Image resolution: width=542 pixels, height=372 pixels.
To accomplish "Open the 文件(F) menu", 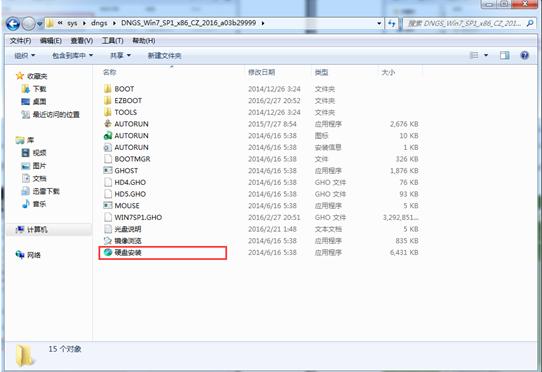I will (20, 41).
